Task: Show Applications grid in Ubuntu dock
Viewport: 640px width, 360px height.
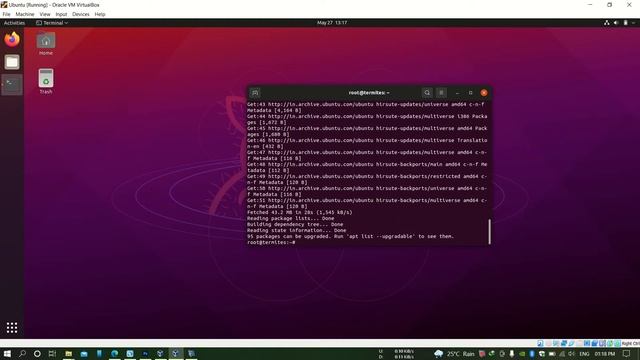Action: point(12,327)
